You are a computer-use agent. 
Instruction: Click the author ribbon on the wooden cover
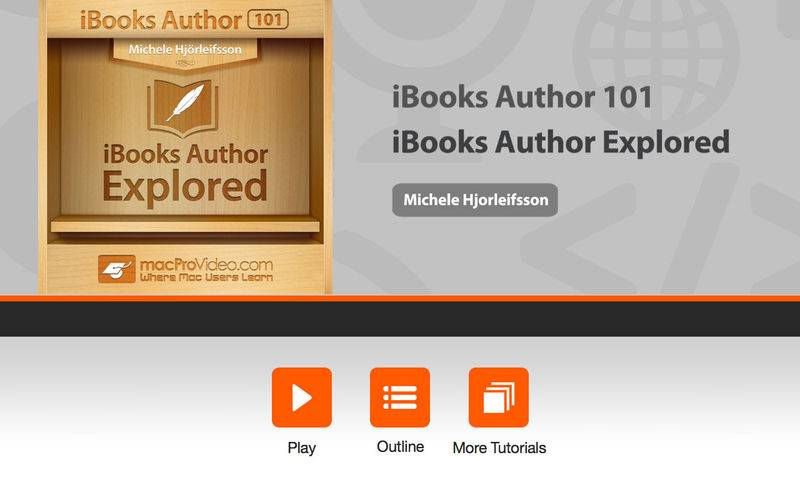tap(185, 54)
